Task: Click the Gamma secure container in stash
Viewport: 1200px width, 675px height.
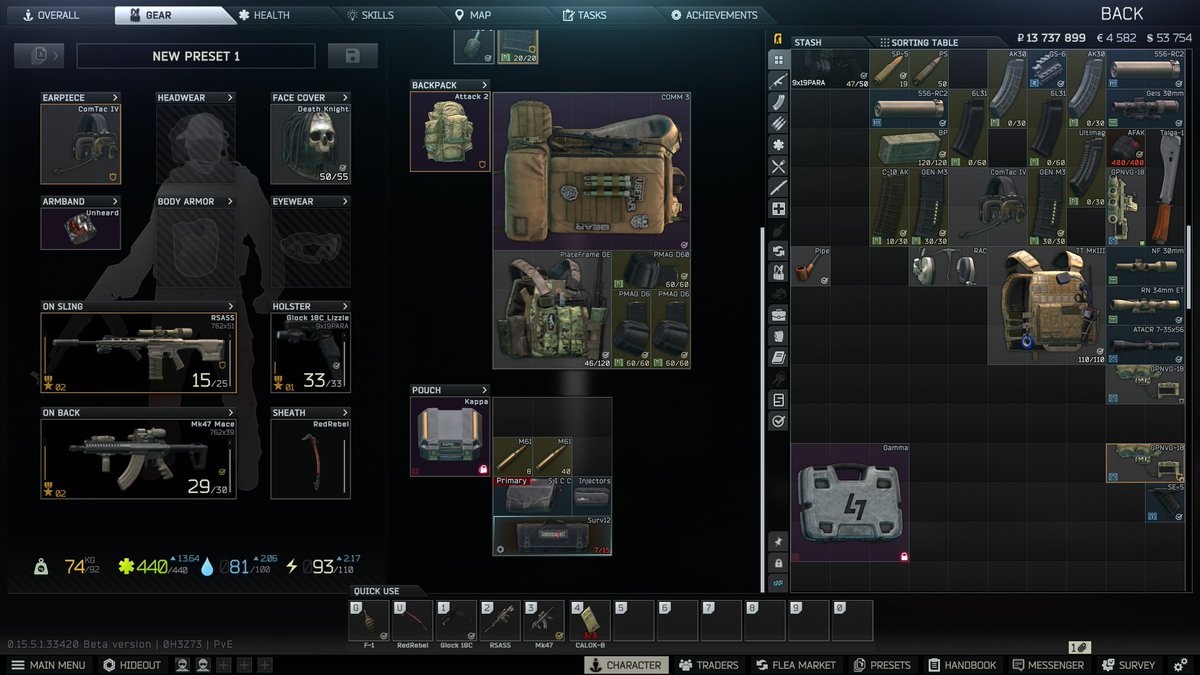Action: pyautogui.click(x=851, y=503)
